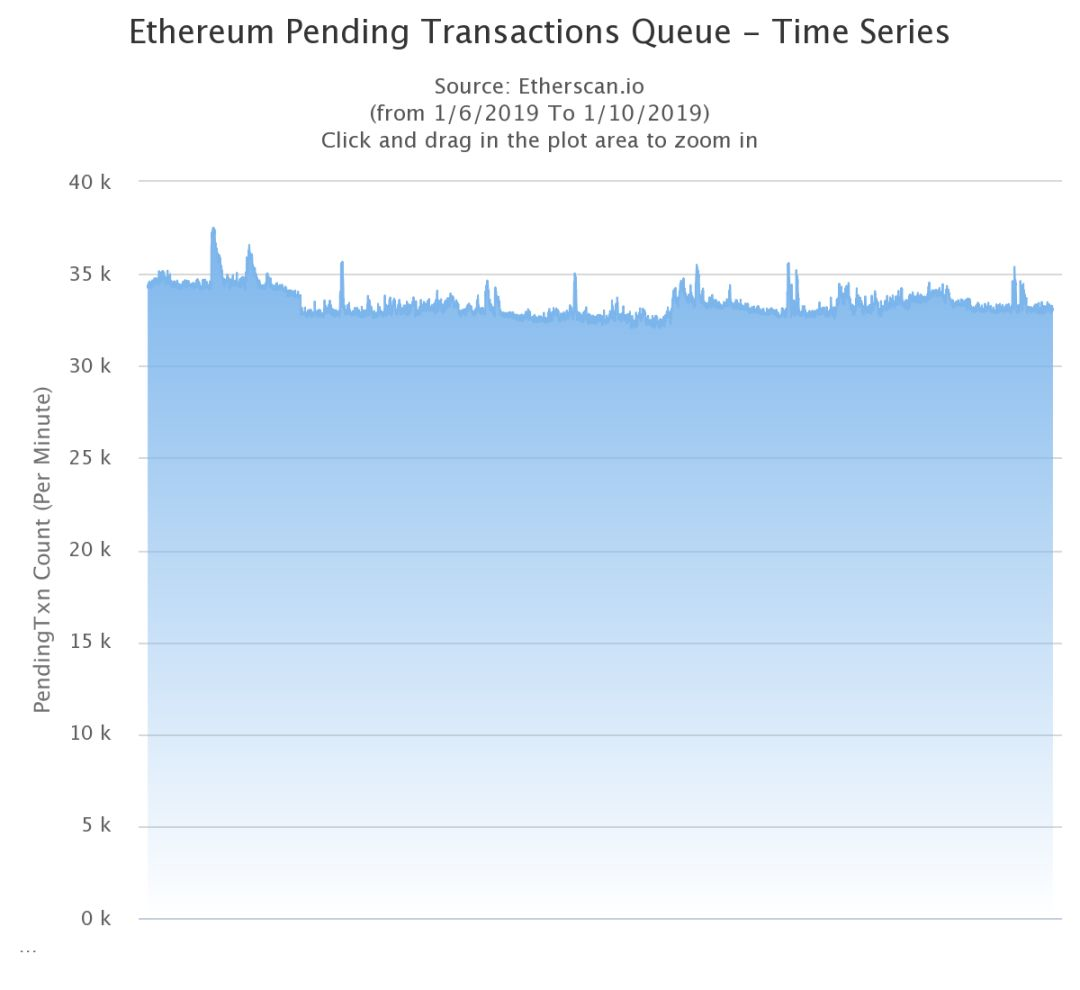Click the ellipsis below the chart
The width and height of the screenshot is (1080, 990).
[x=27, y=949]
